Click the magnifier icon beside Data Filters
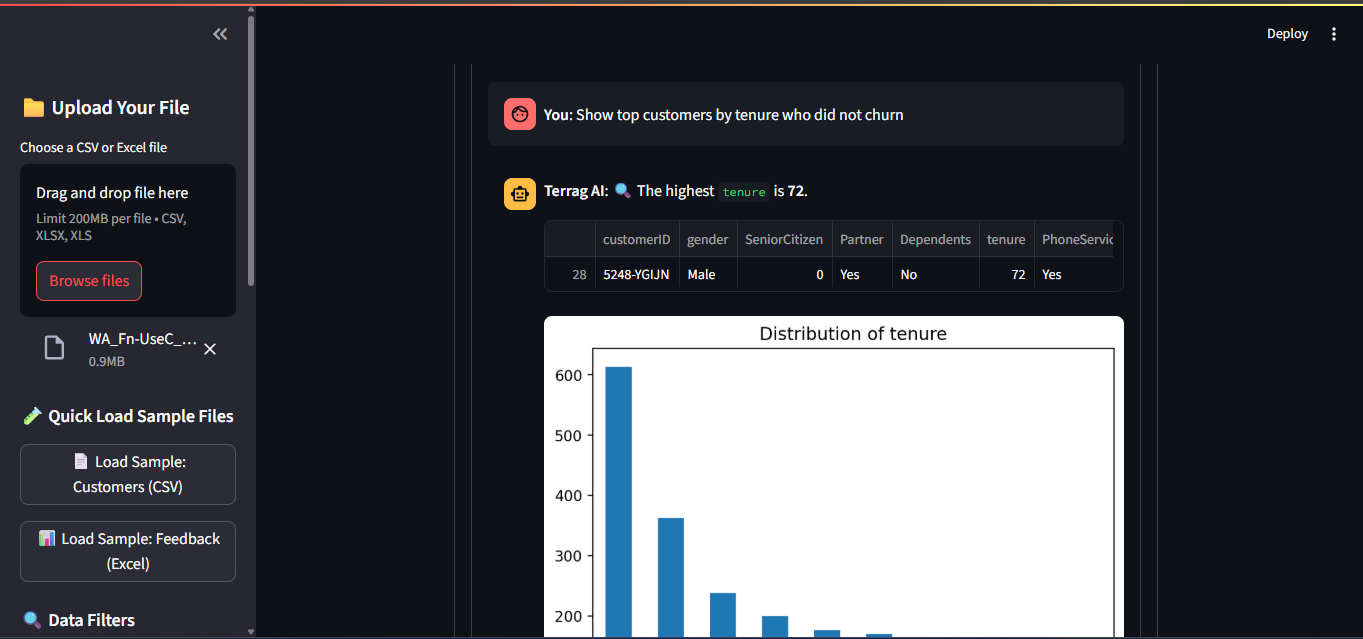The image size is (1363, 639). (32, 620)
